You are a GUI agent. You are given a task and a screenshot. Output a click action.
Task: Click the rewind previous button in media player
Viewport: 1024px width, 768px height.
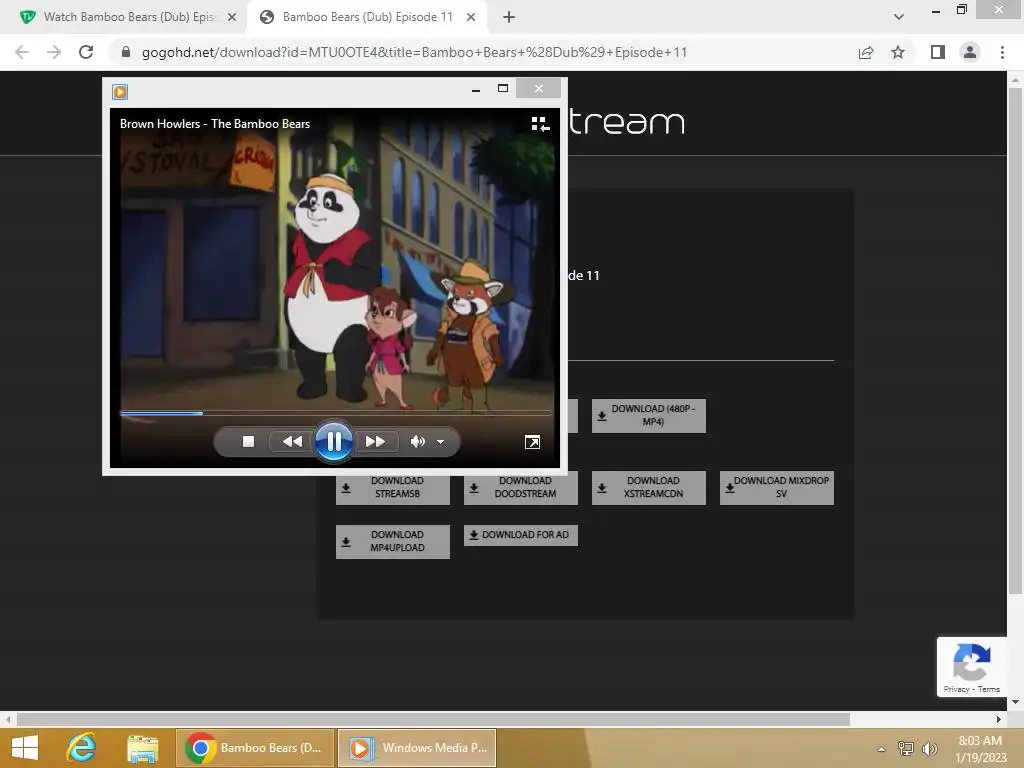click(292, 442)
